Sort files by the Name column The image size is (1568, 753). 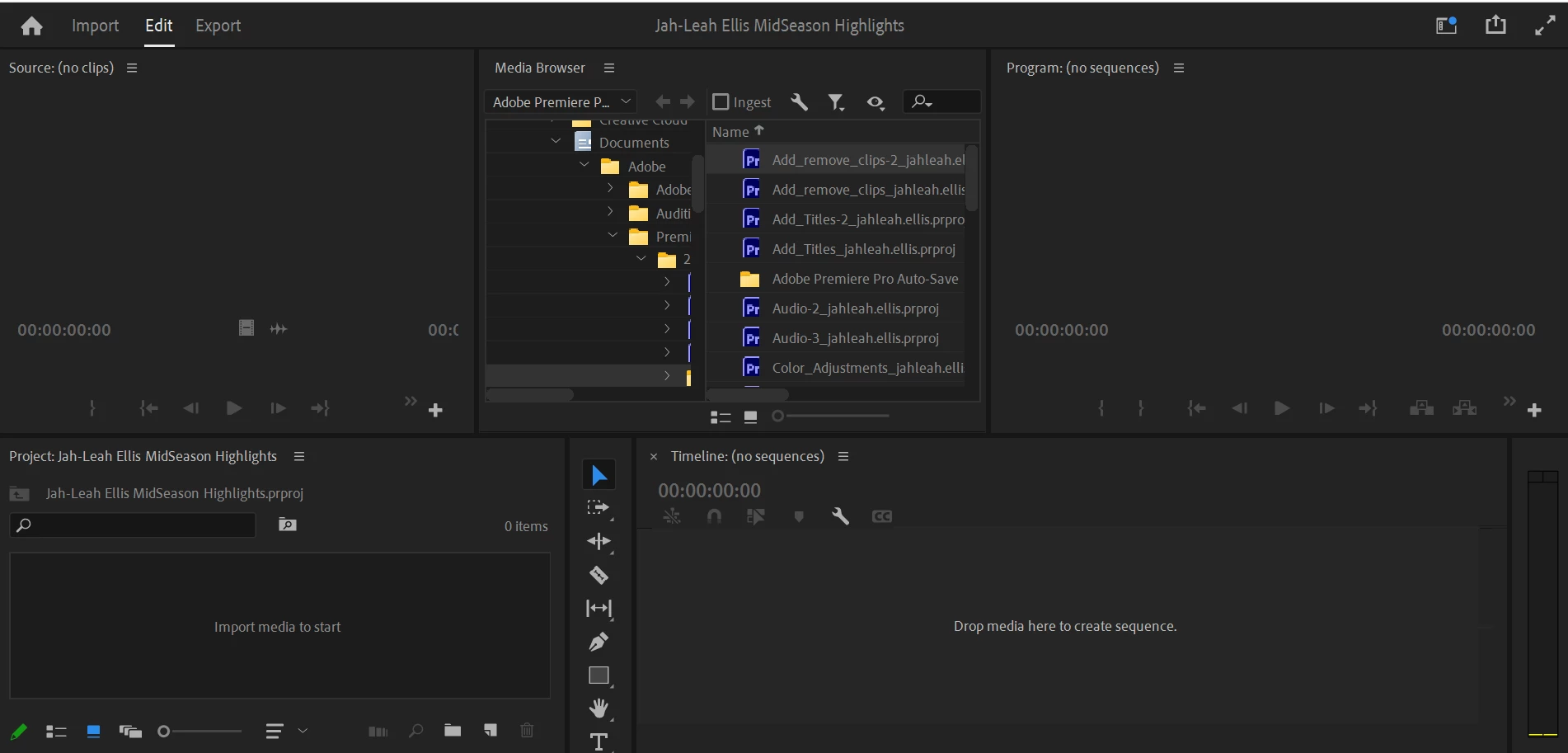coord(730,132)
